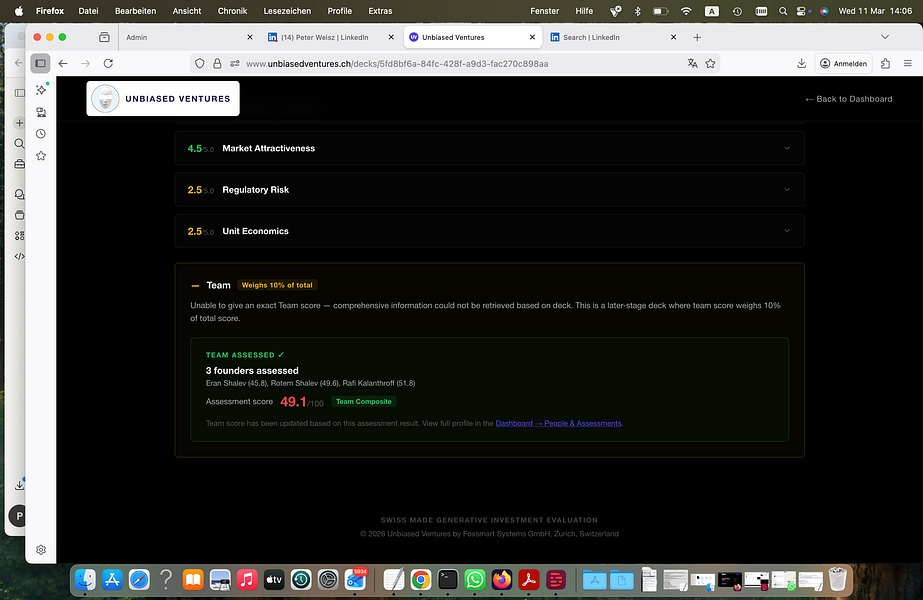
Task: Open the Datei menu
Action: pyautogui.click(x=88, y=11)
